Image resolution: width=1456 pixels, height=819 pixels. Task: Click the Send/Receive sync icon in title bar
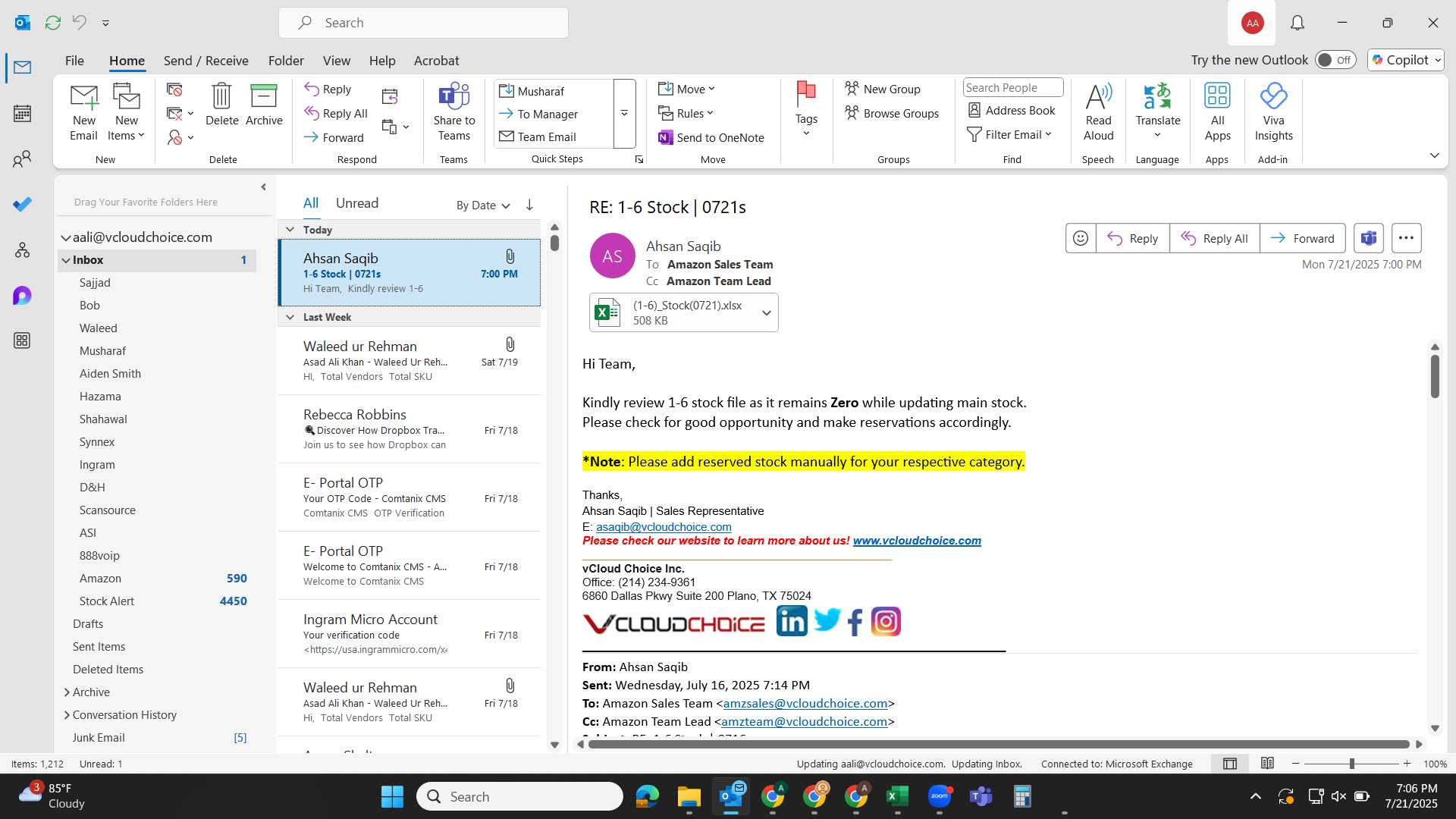tap(53, 23)
